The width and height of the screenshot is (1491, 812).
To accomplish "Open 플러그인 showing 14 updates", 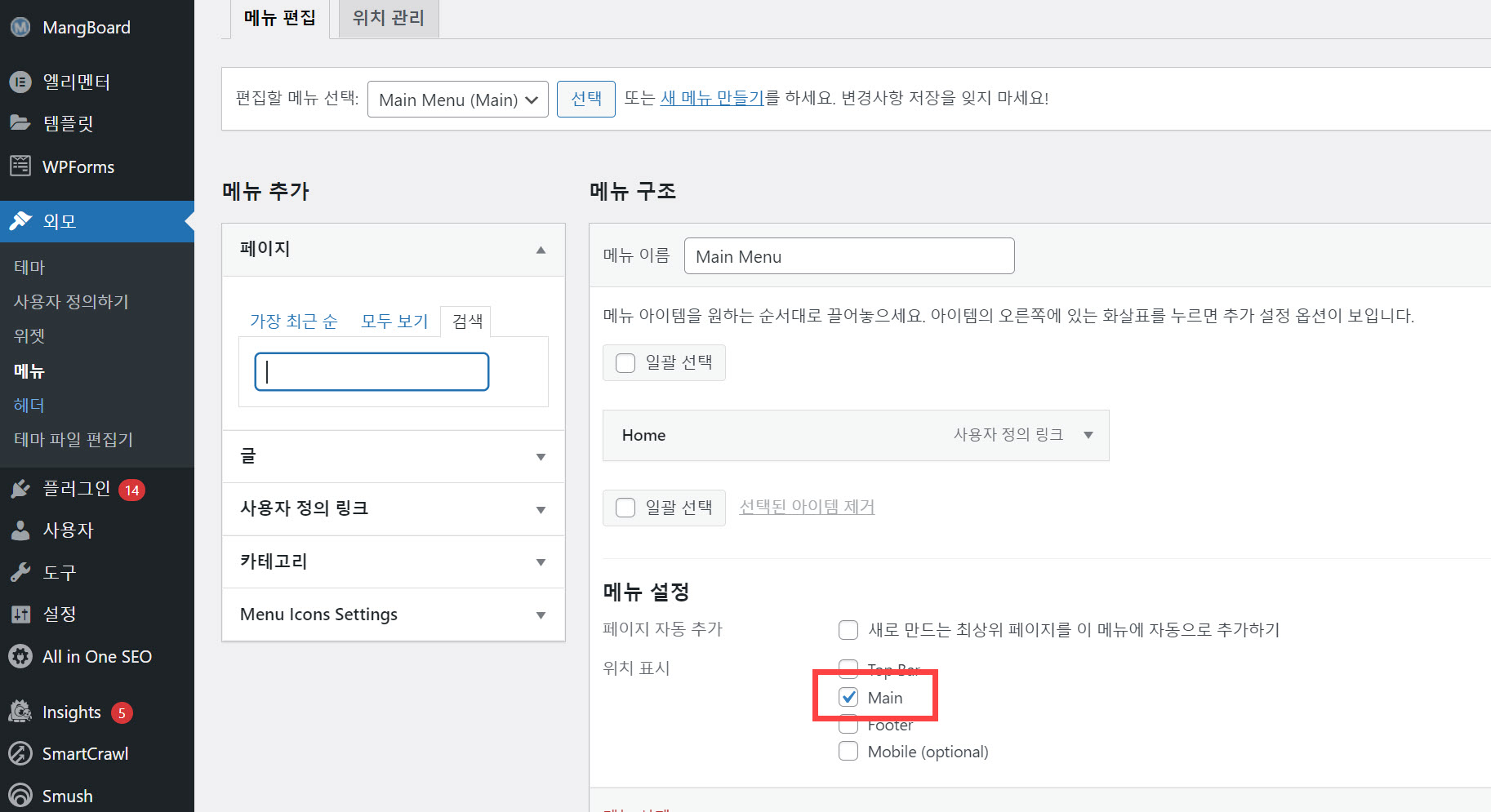I will coord(76,489).
